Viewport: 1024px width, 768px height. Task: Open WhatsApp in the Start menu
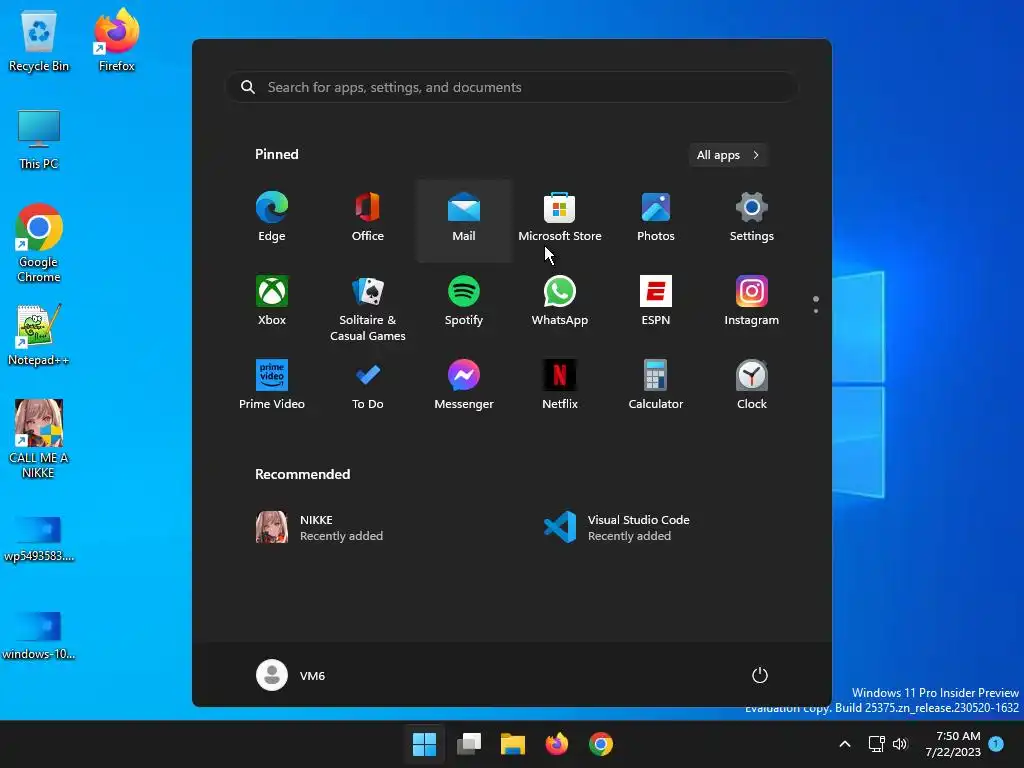tap(560, 302)
